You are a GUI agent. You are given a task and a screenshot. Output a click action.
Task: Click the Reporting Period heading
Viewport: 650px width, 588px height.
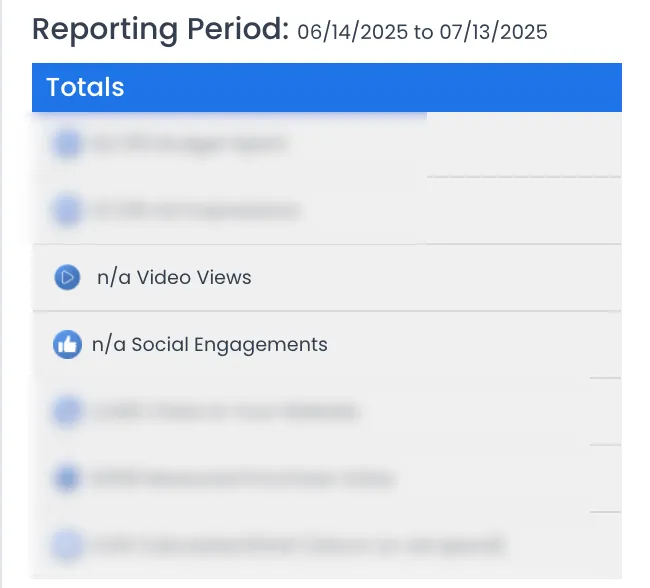(160, 29)
